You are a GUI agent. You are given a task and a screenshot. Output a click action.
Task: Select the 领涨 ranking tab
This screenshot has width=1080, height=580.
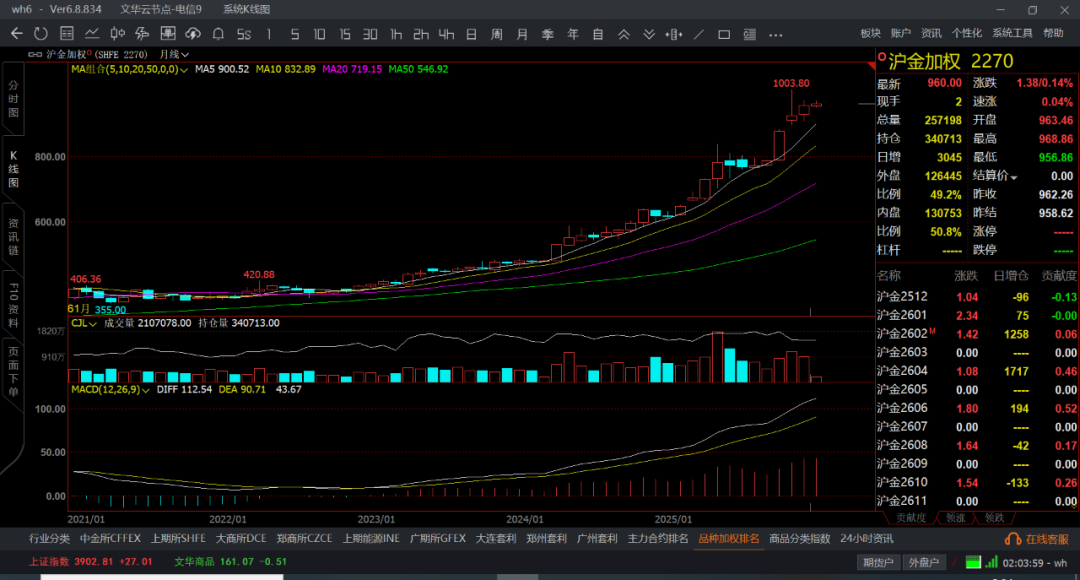pos(955,518)
